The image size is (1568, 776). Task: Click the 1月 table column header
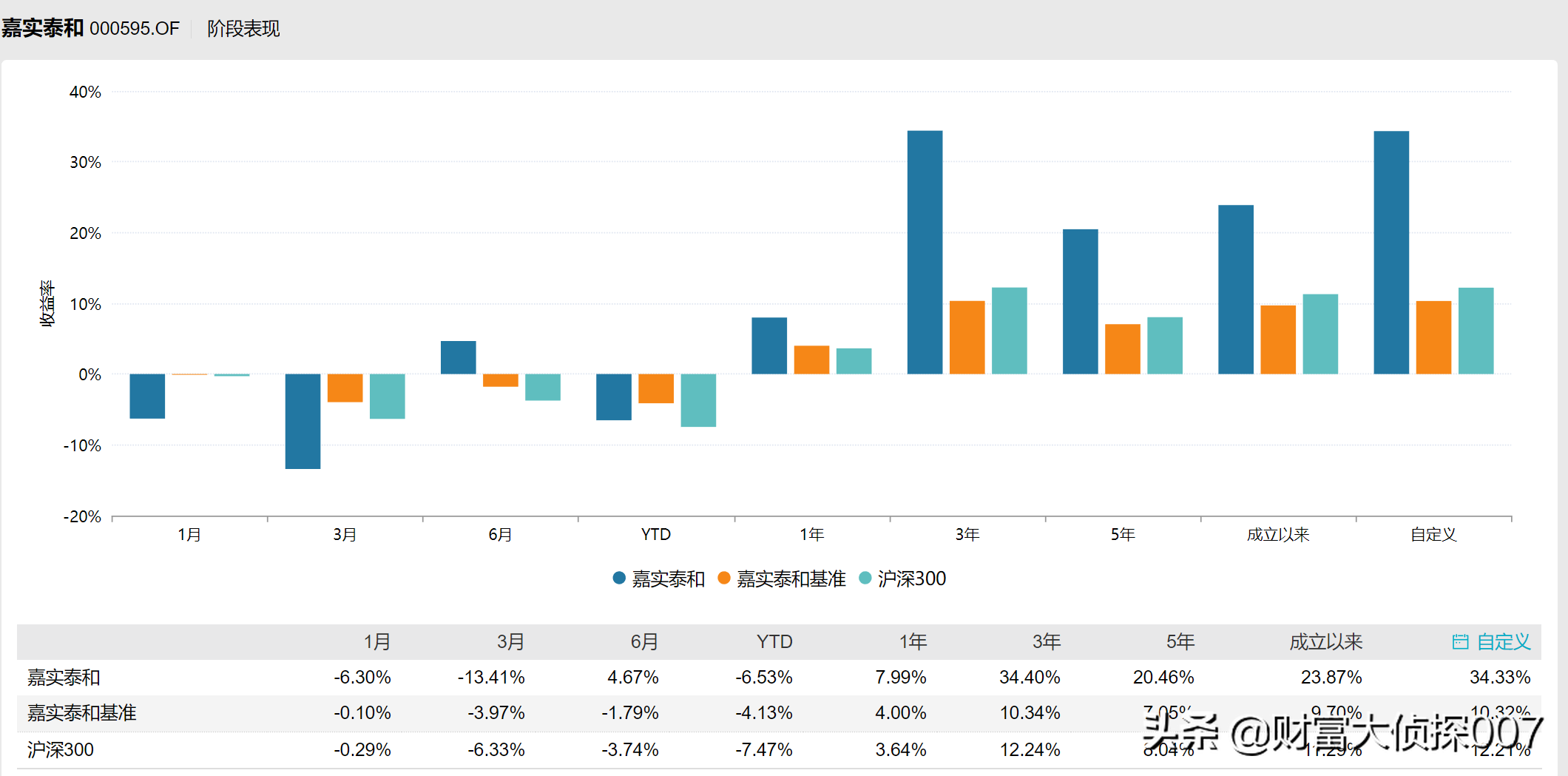[x=377, y=641]
